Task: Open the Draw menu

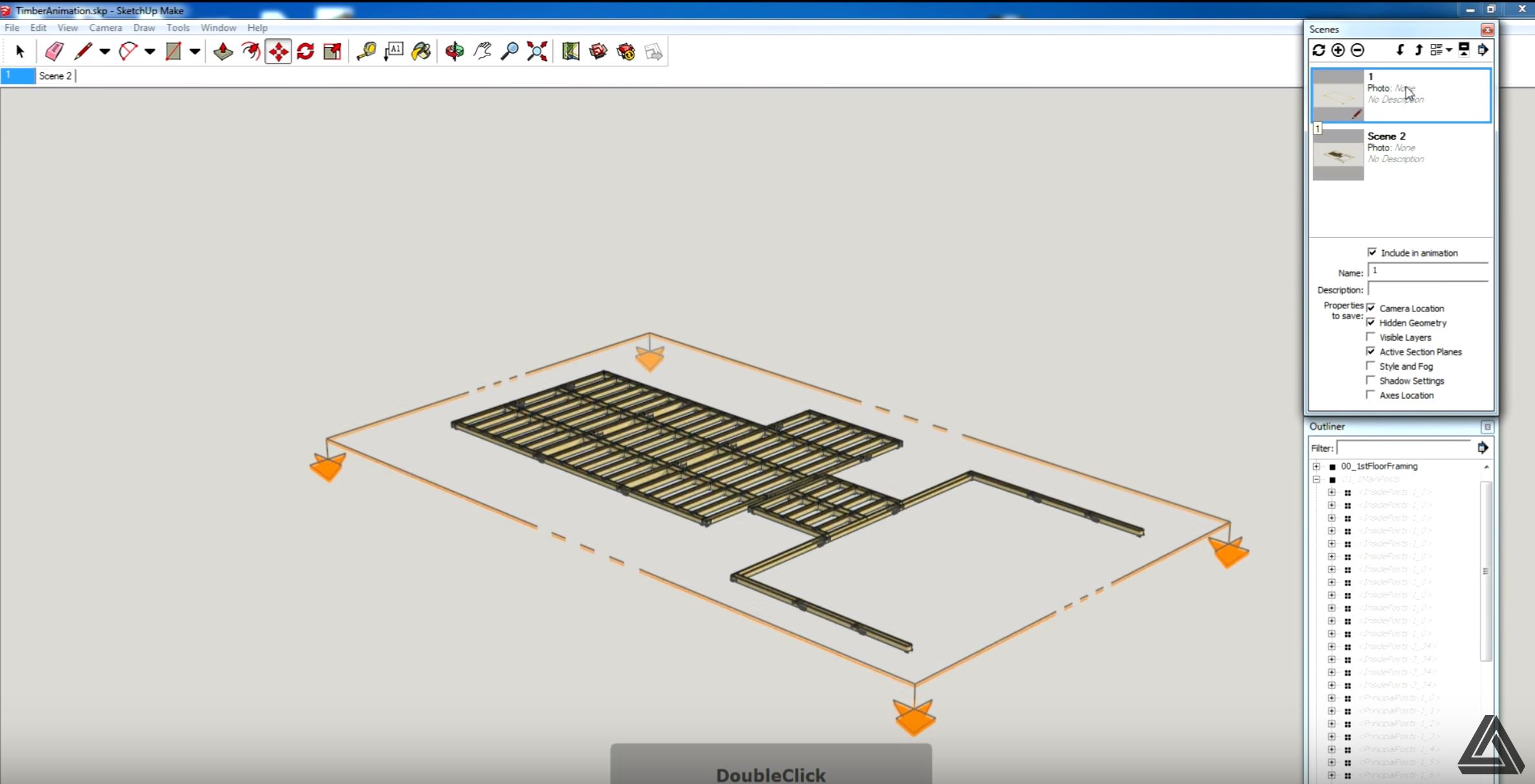Action: pyautogui.click(x=142, y=27)
